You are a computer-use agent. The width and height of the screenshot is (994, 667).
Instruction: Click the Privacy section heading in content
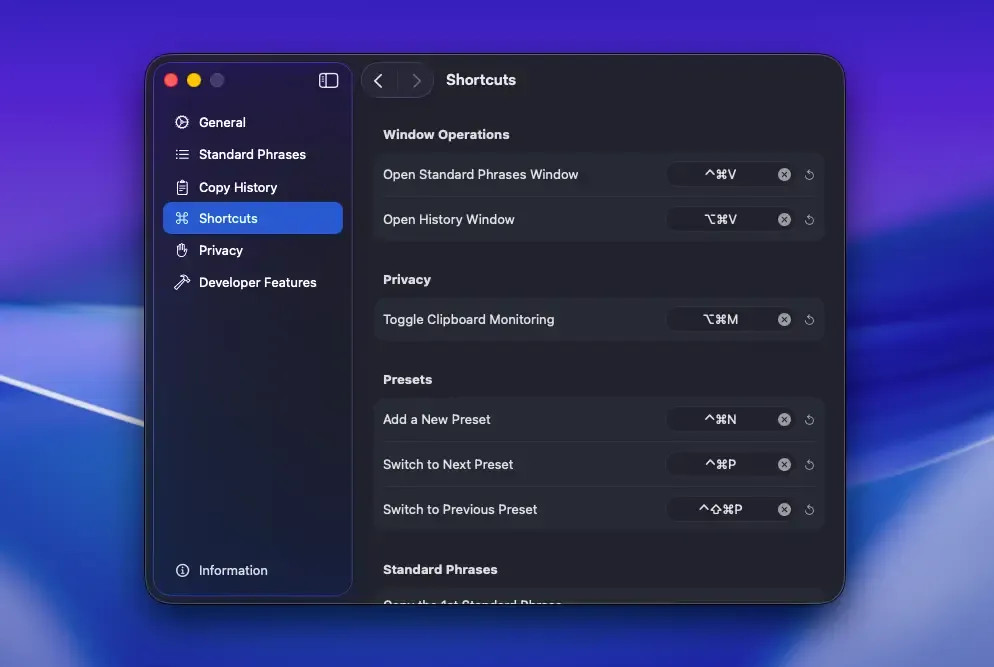click(406, 280)
